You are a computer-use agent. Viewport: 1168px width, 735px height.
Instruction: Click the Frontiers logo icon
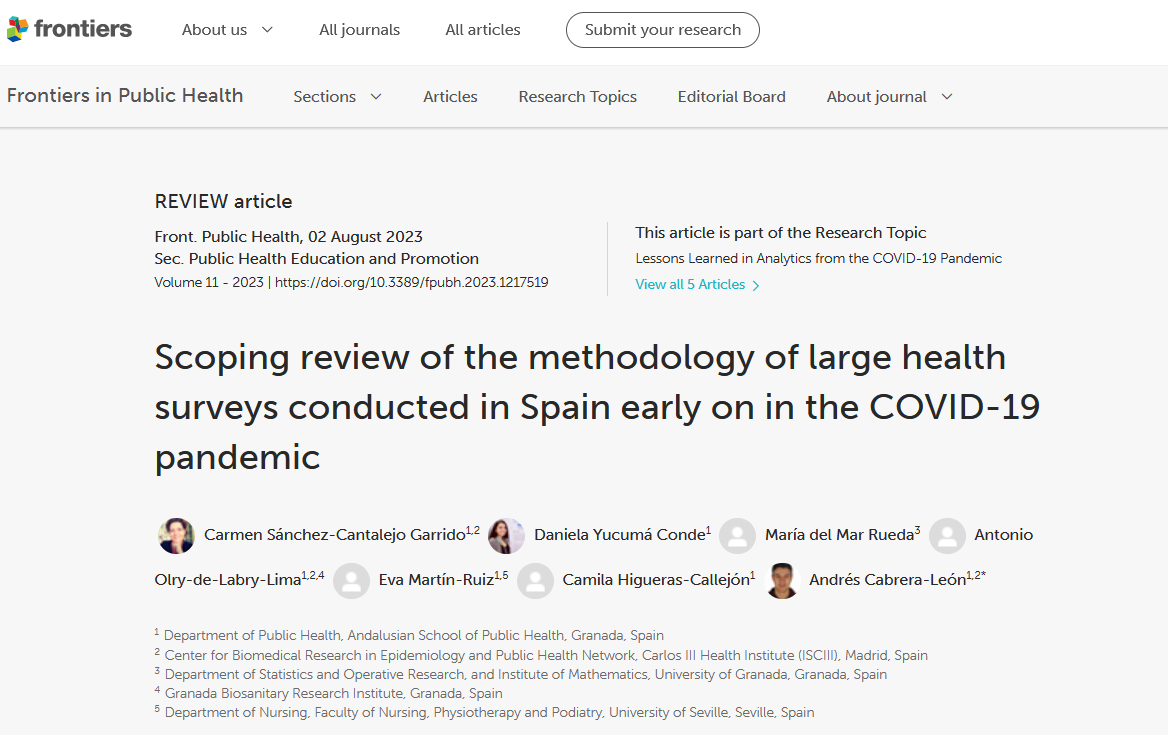click(18, 30)
